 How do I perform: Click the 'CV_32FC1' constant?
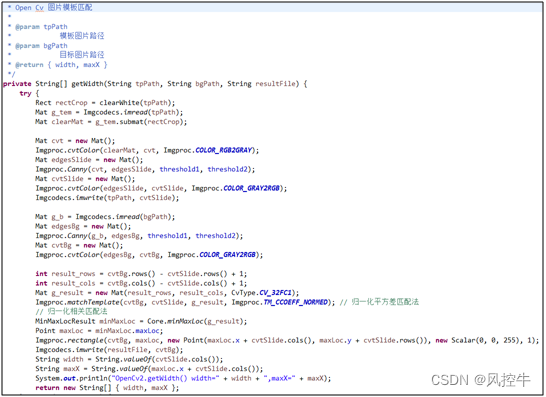coord(275,293)
